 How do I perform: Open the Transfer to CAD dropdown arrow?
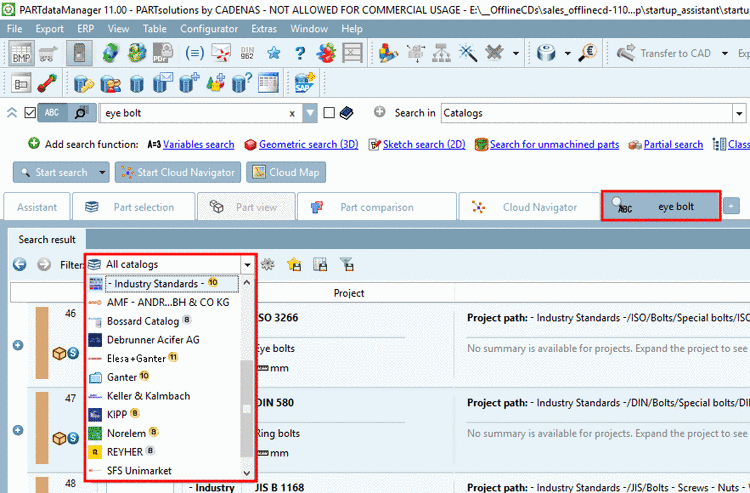725,53
